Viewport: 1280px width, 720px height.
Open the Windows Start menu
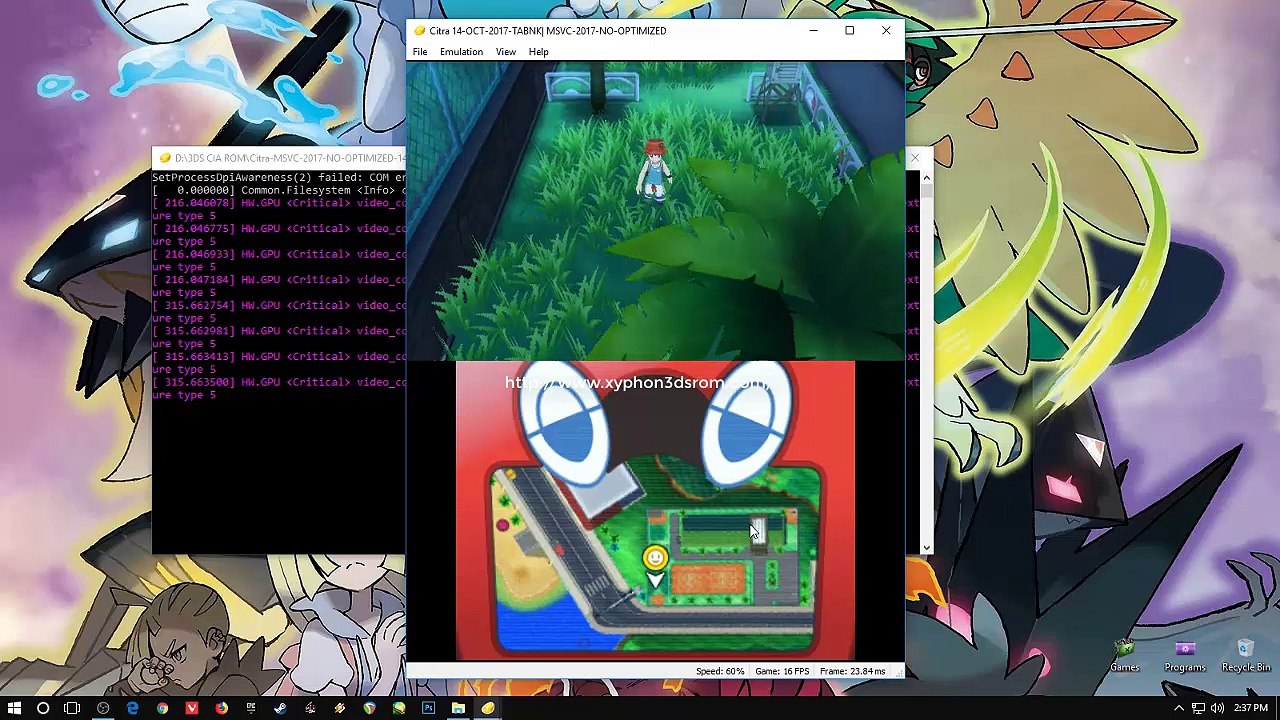(x=14, y=708)
